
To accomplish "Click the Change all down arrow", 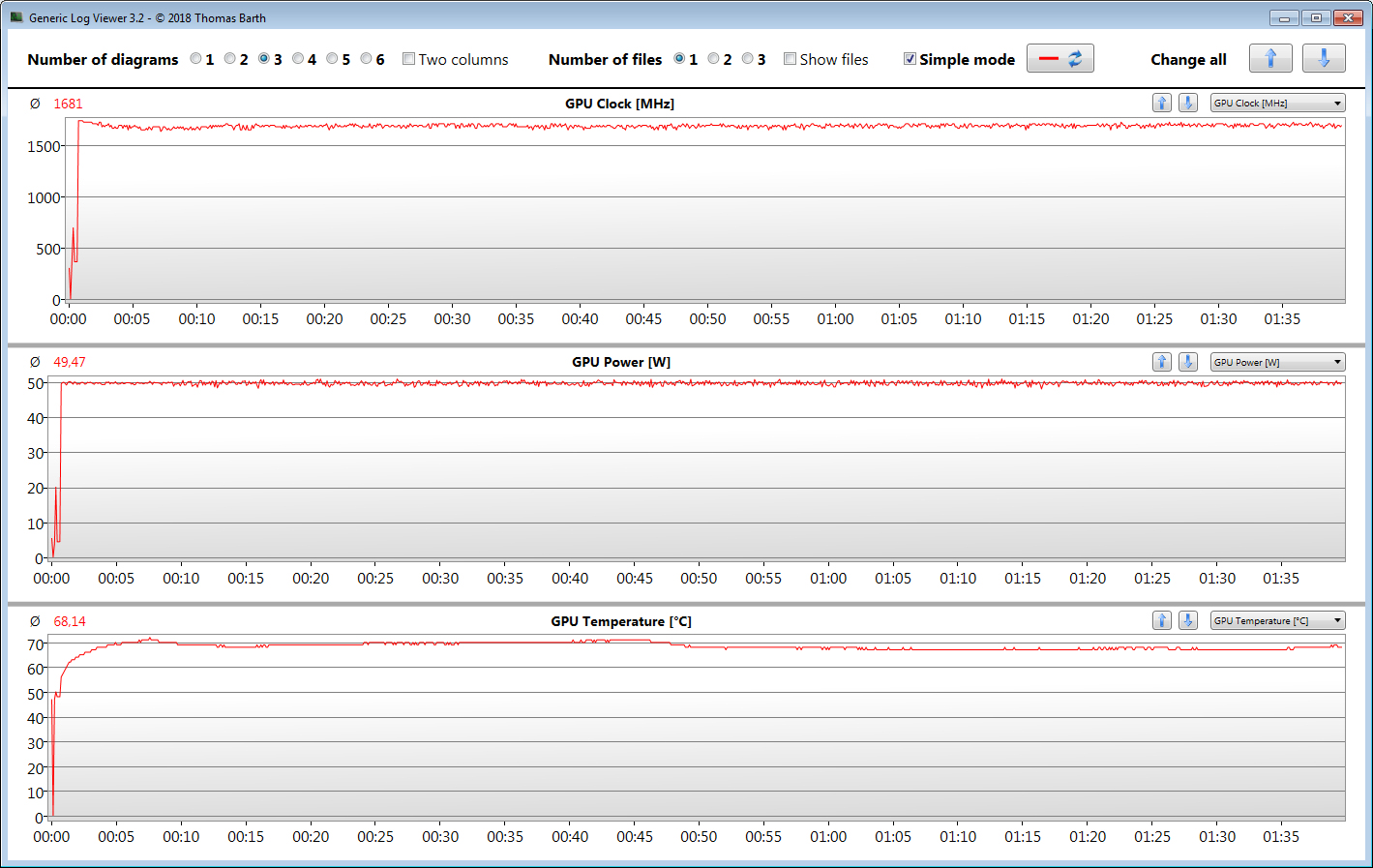I will [x=1323, y=59].
